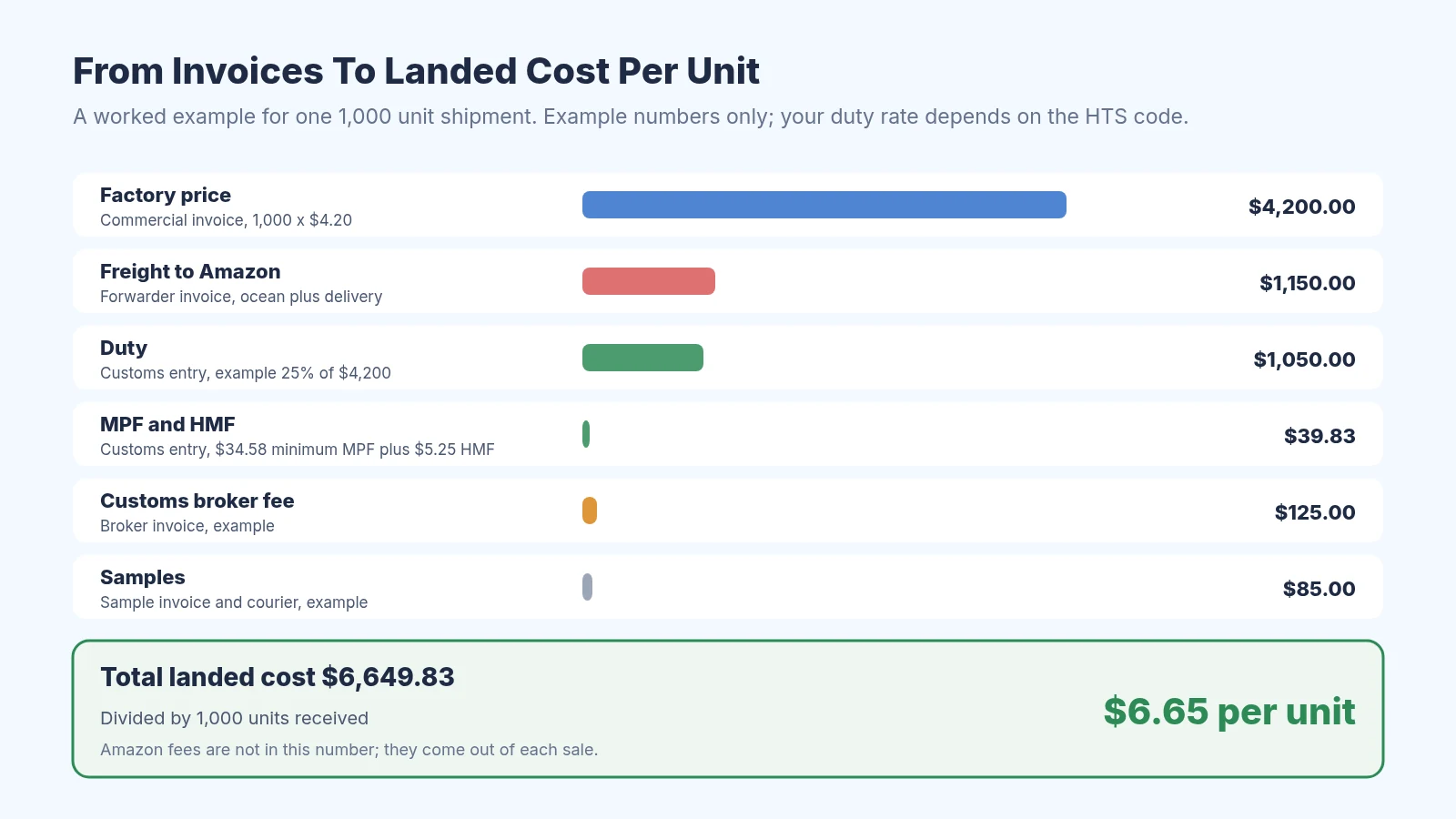Click the '$34.58 minimum MPF plus $5.25 HMF' text
The width and height of the screenshot is (1456, 819).
355,450
